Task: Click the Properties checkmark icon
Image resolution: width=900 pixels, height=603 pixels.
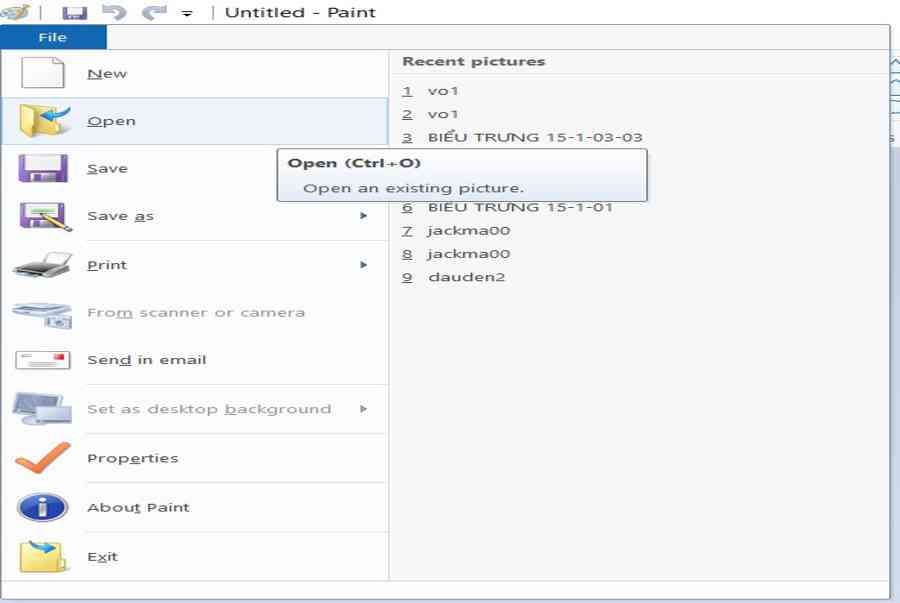Action: point(43,458)
